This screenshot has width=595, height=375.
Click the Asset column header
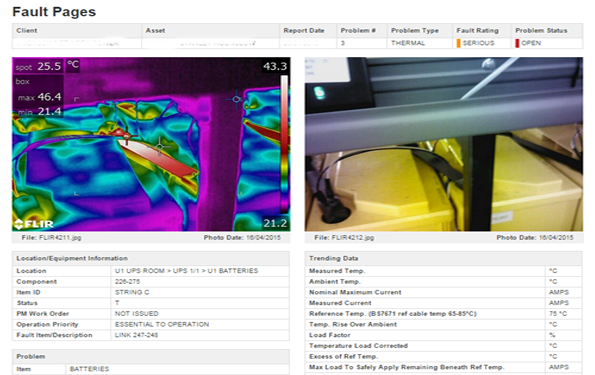point(155,30)
